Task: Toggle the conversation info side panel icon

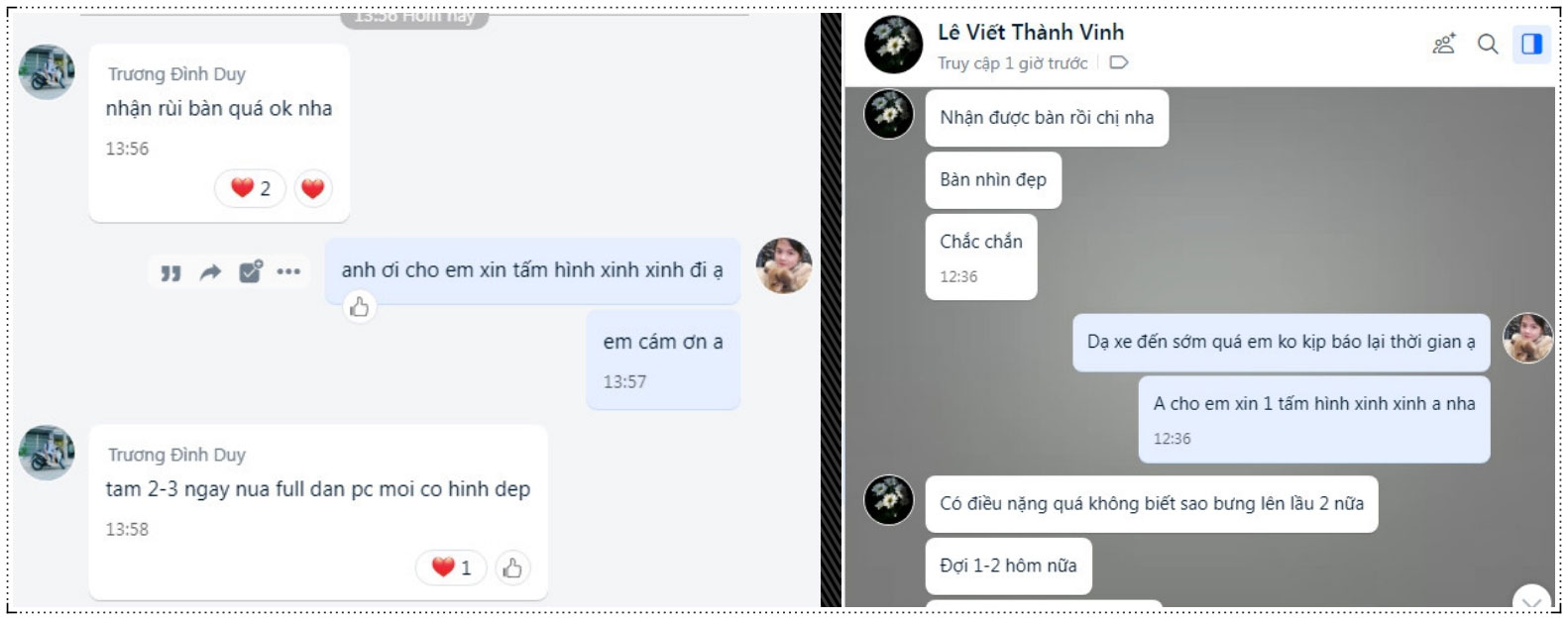Action: coord(1531,44)
